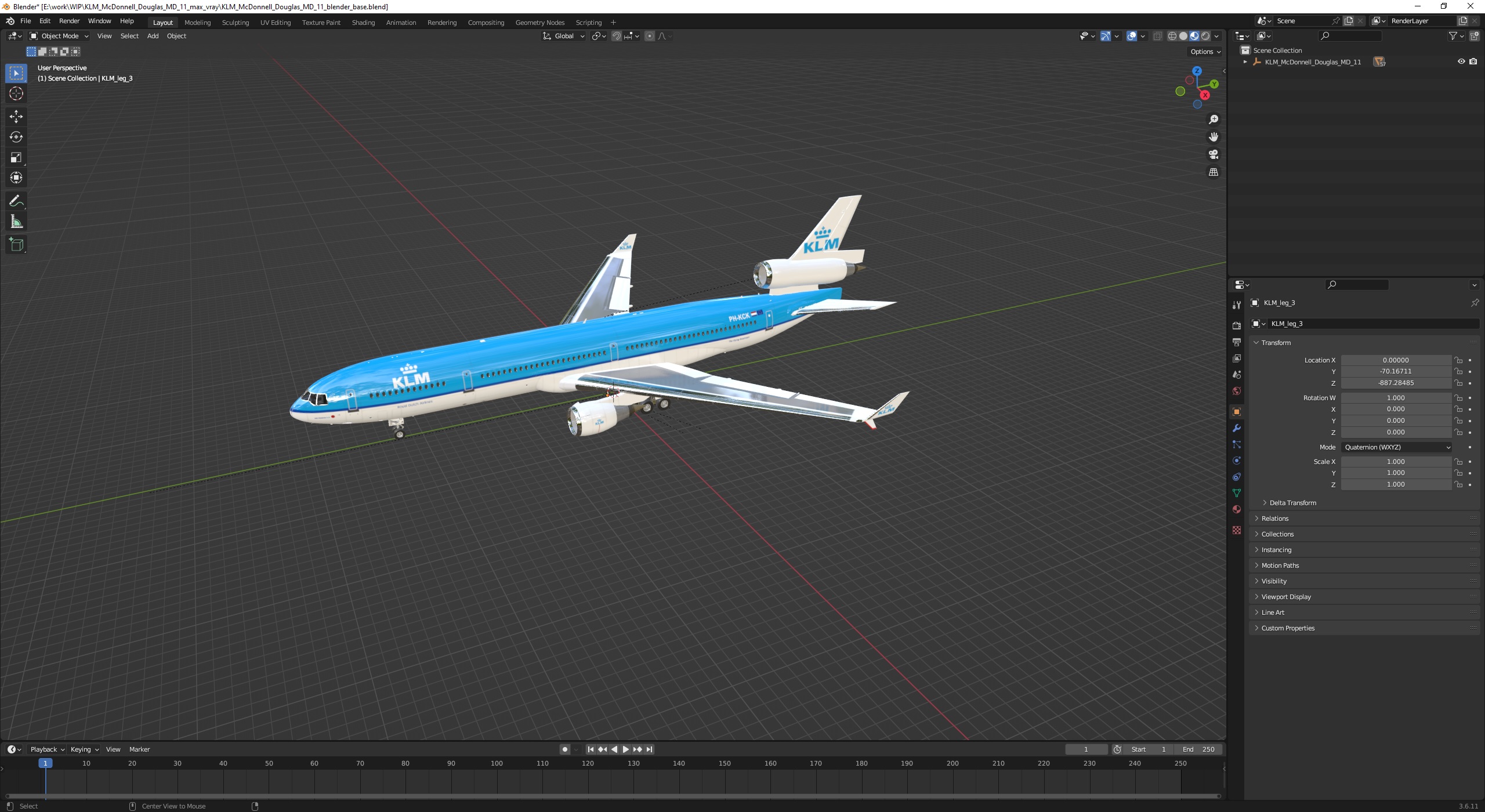The height and width of the screenshot is (812, 1485).
Task: Toggle the Location X lock
Action: click(1458, 360)
